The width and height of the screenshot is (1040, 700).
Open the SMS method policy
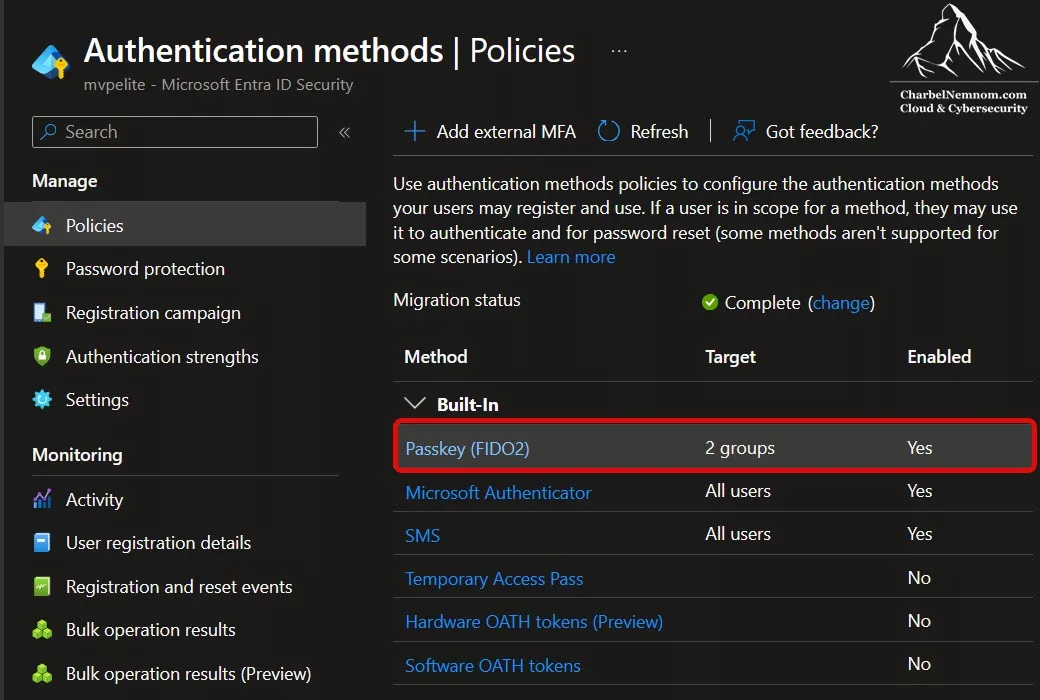pos(422,535)
